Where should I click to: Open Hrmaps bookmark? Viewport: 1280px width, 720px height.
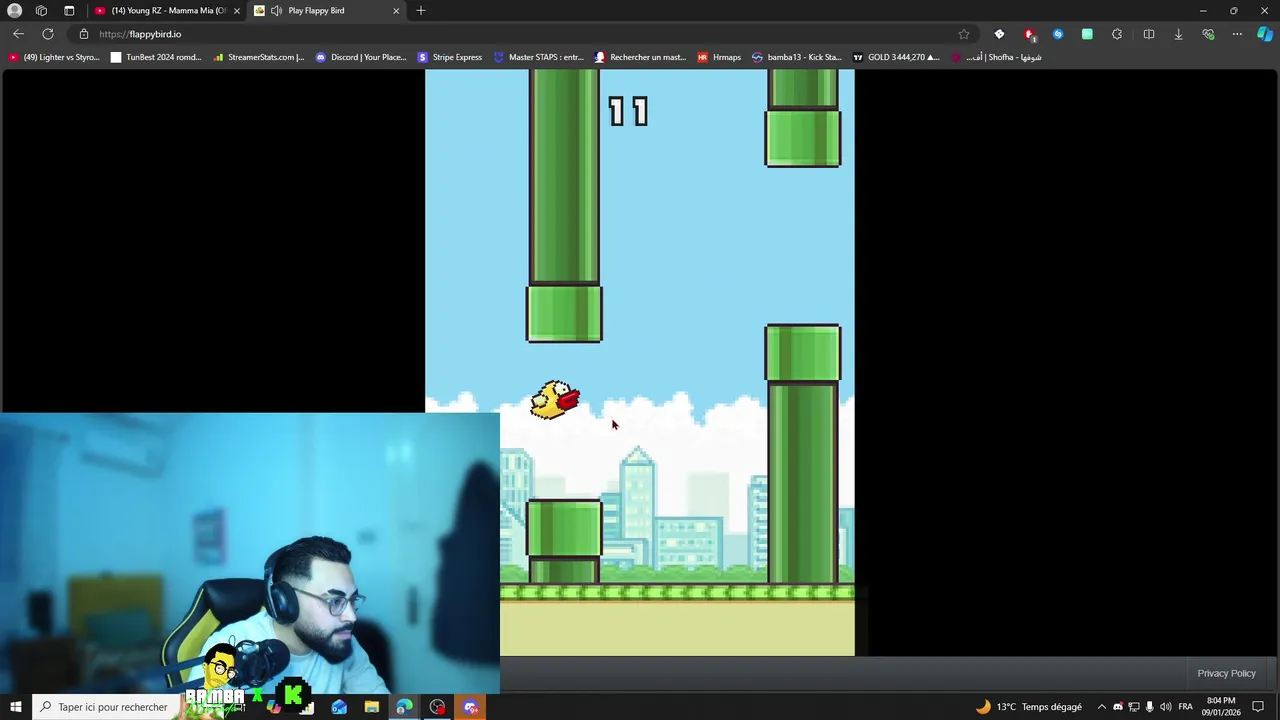click(x=719, y=57)
